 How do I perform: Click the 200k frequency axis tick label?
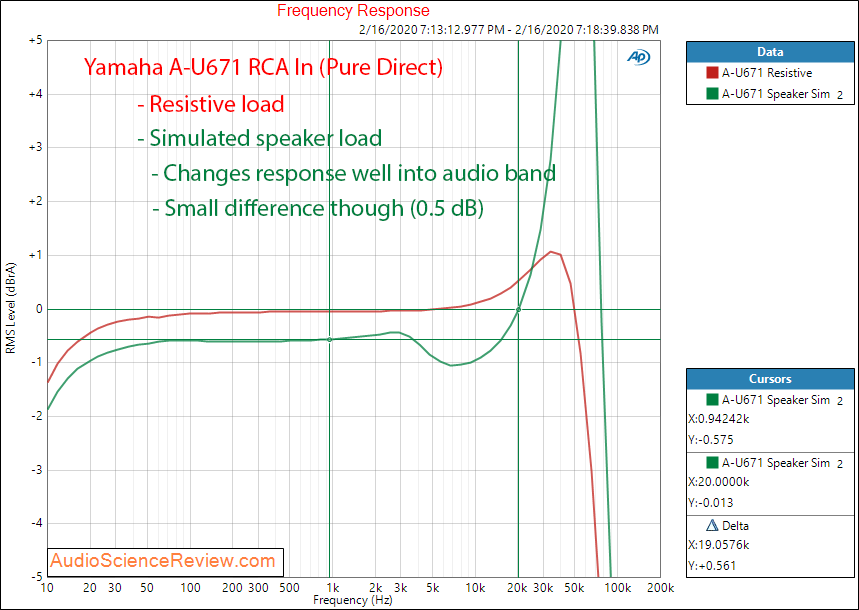pyautogui.click(x=660, y=588)
